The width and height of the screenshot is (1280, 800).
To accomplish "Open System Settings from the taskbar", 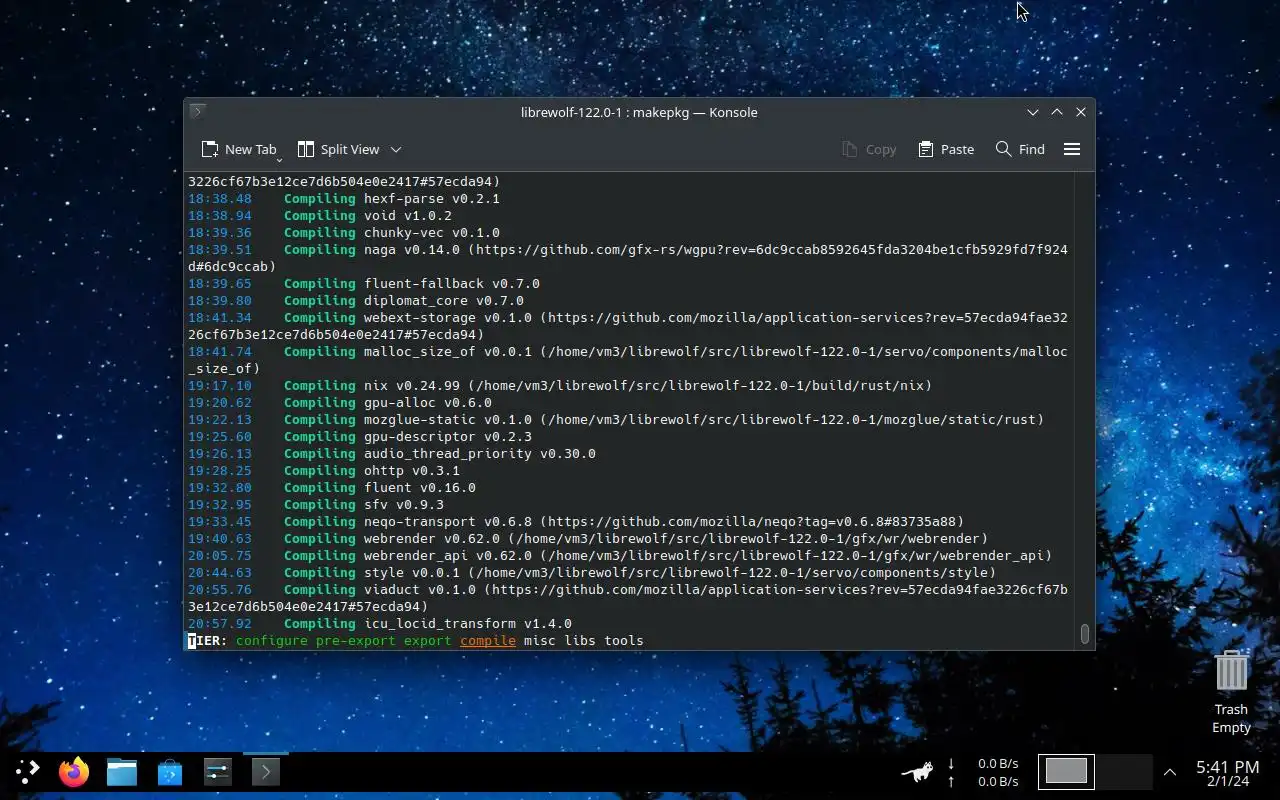I will (x=218, y=771).
